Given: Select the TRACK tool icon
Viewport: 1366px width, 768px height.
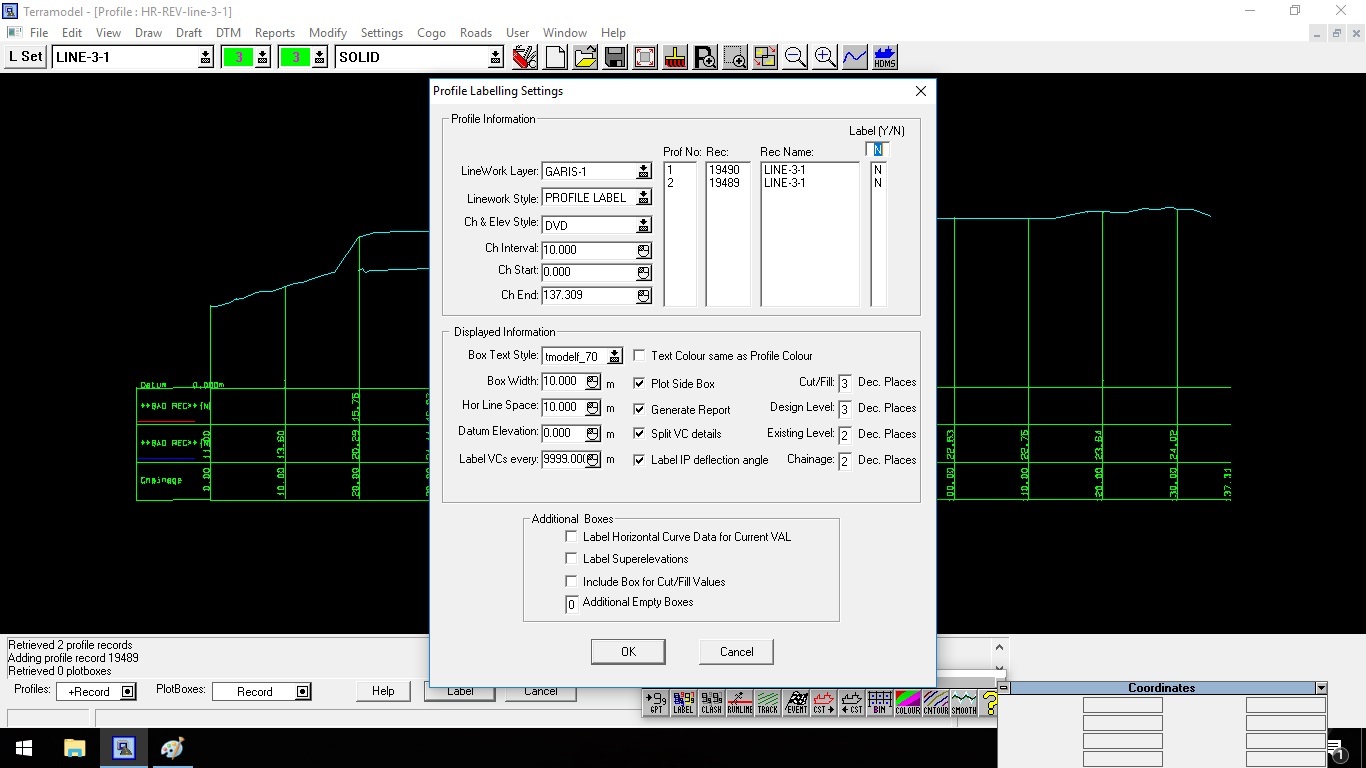Looking at the screenshot, I should click(x=768, y=703).
